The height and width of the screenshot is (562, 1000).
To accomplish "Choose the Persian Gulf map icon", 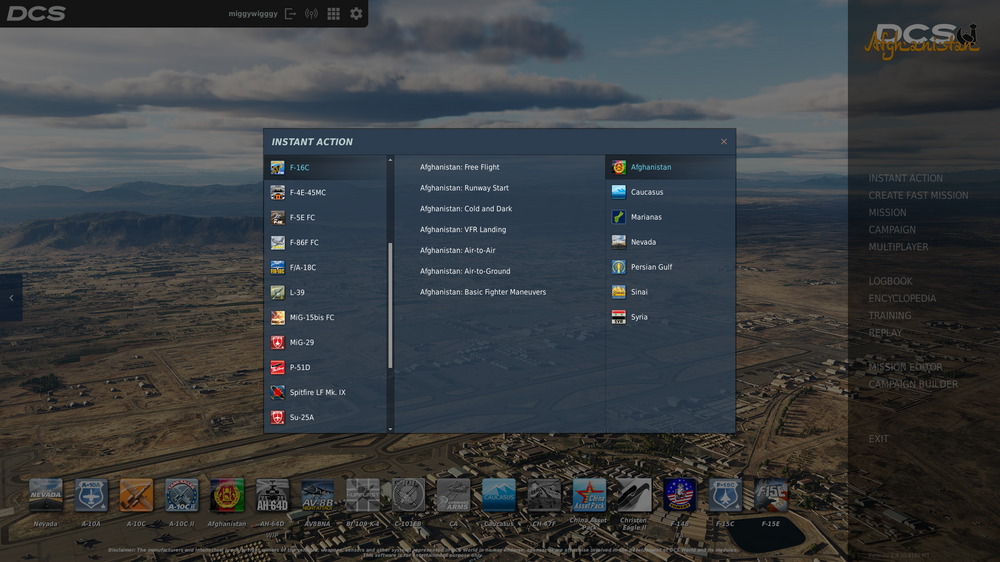I will pyautogui.click(x=619, y=267).
